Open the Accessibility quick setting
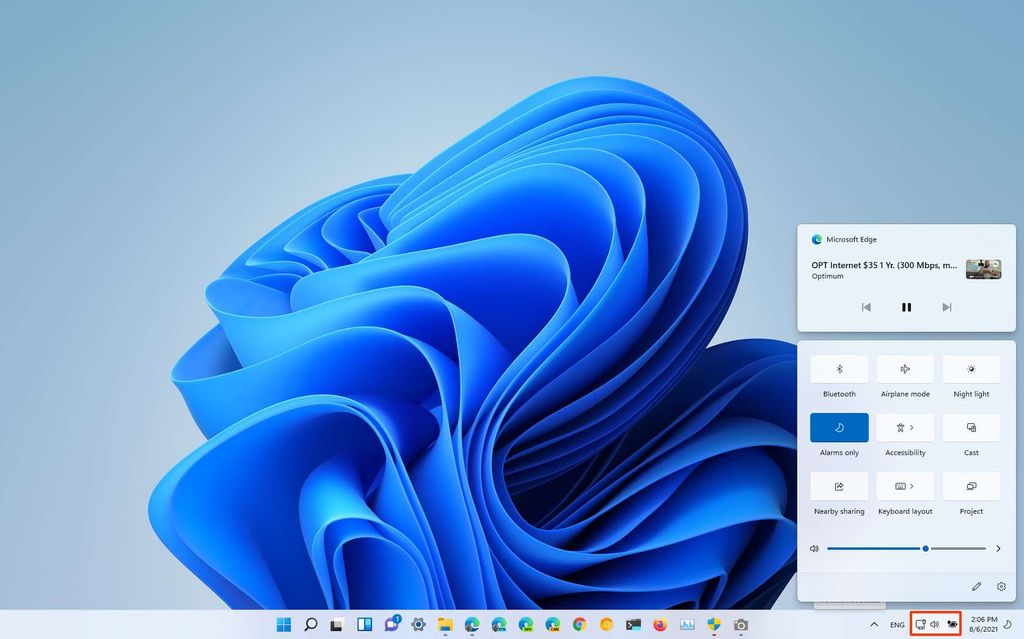This screenshot has height=639, width=1024. [905, 427]
